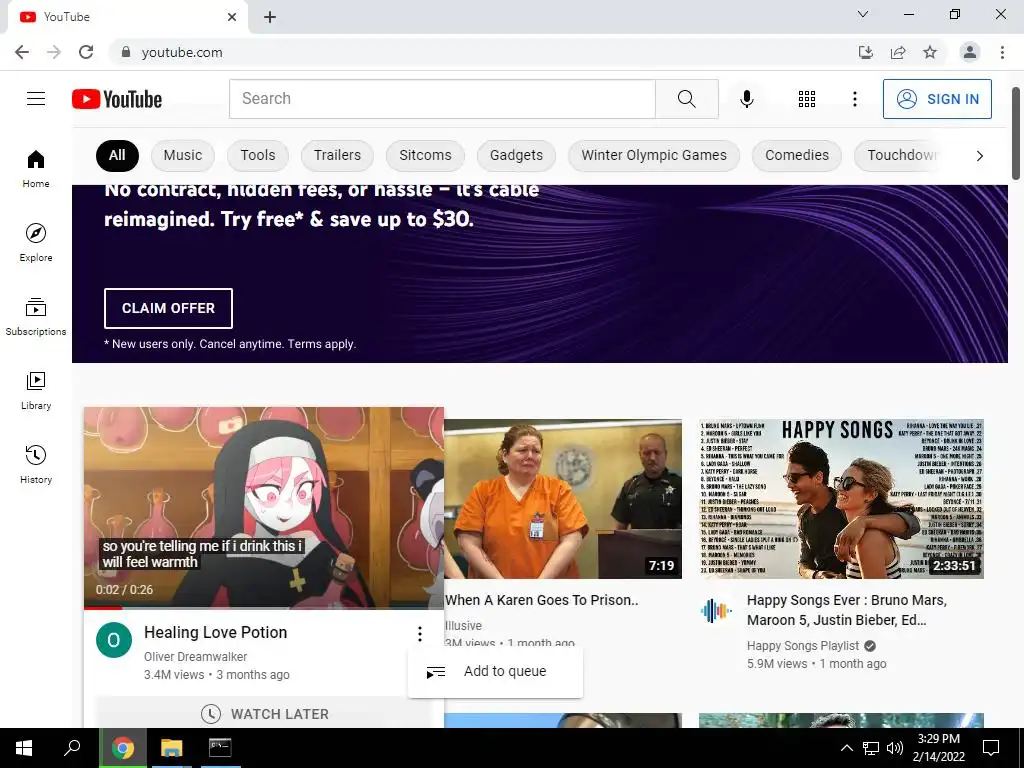Image resolution: width=1024 pixels, height=768 pixels.
Task: Select the Trailers filter chip
Action: 337,155
